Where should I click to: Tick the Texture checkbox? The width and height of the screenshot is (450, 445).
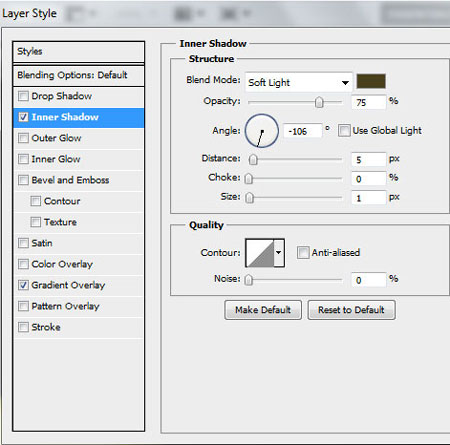pos(35,222)
